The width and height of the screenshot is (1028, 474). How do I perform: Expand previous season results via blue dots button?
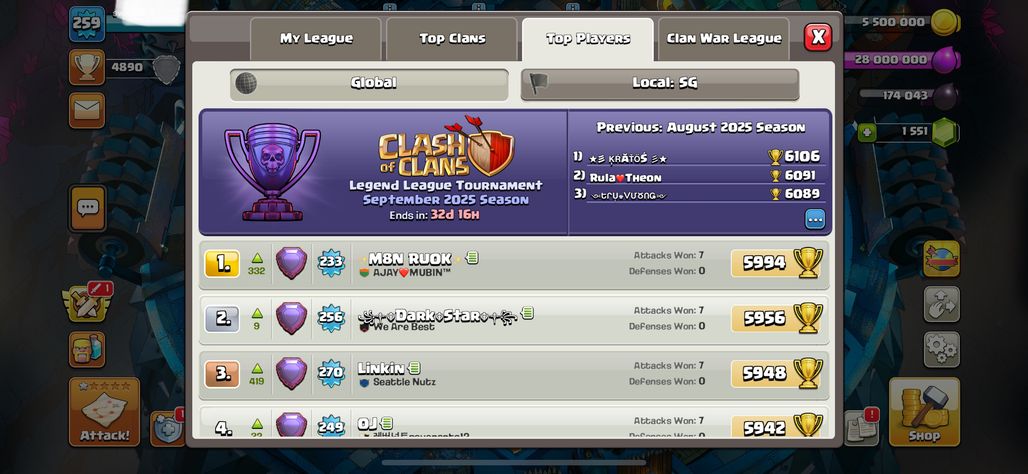click(815, 219)
